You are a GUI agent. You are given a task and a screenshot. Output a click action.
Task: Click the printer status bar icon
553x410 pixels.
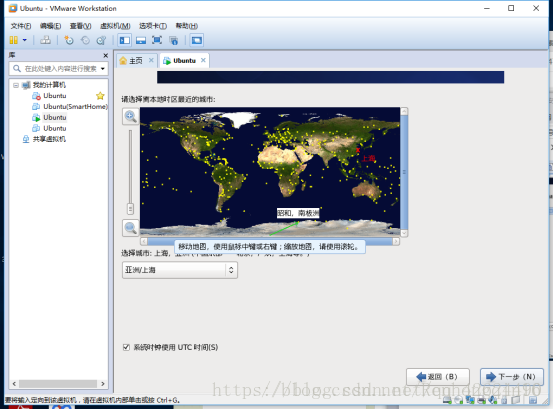tap(481, 400)
